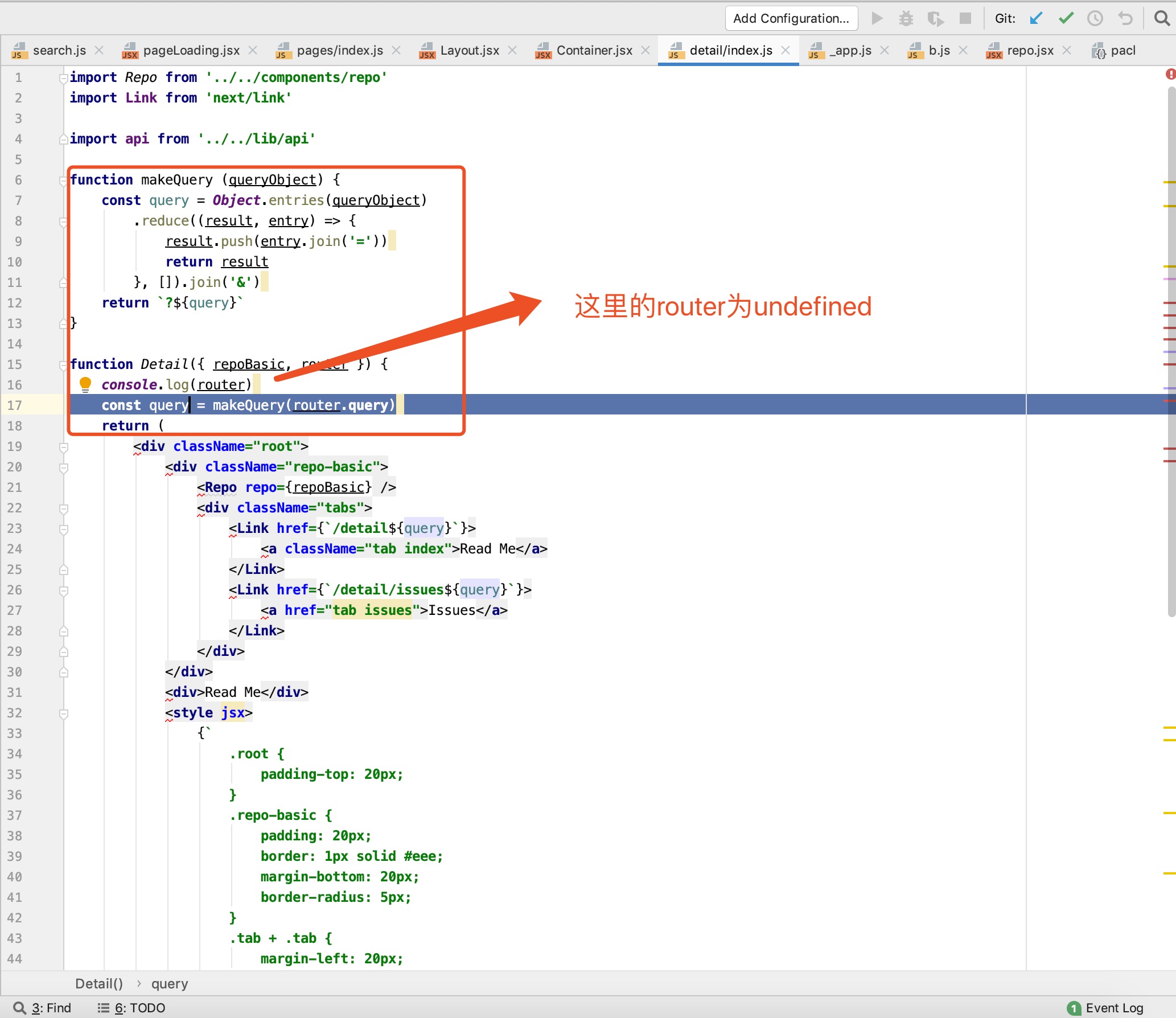Collapse the Detail function fold marker
1176x1018 pixels.
pos(63,365)
